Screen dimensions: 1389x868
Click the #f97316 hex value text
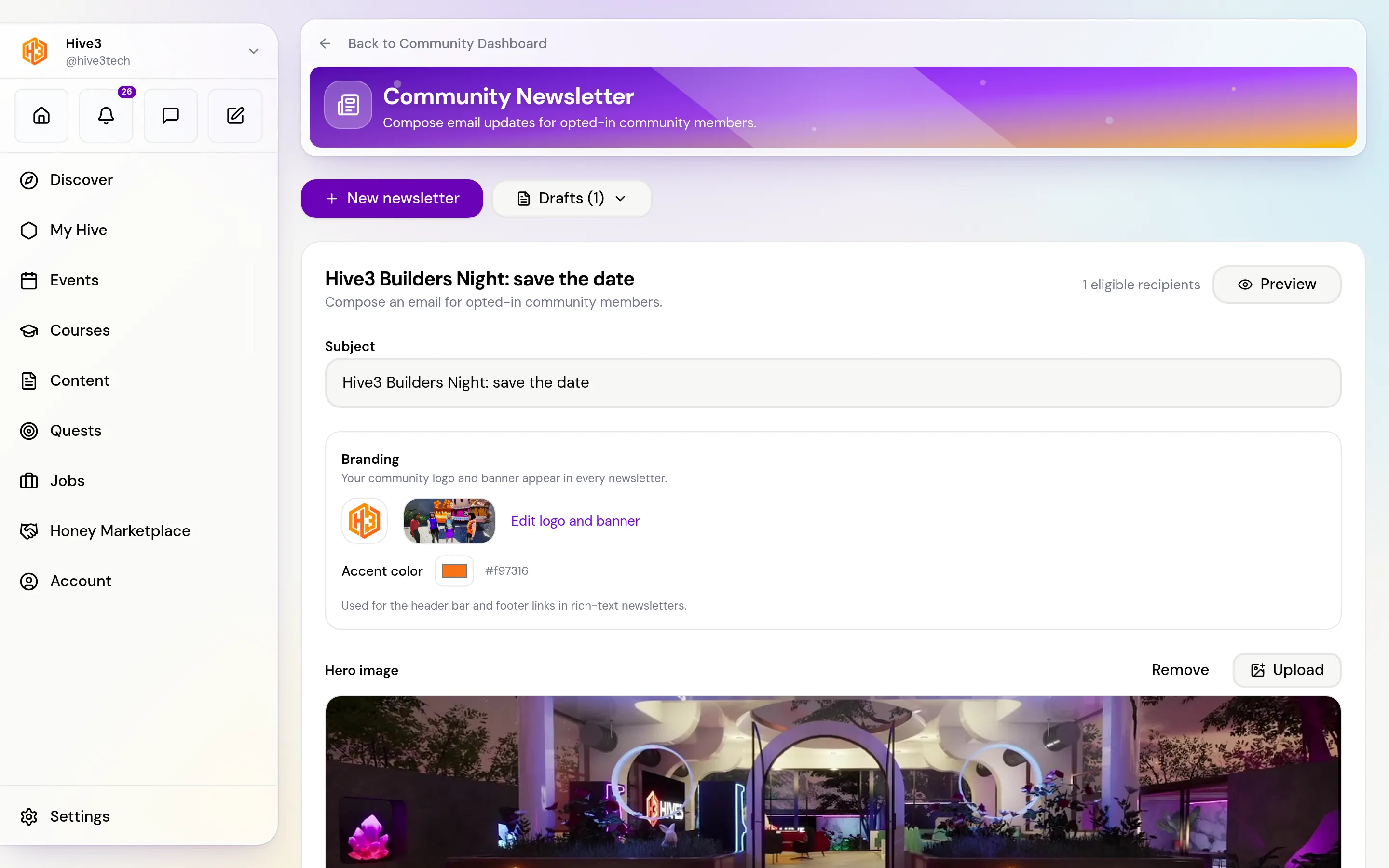pos(506,570)
